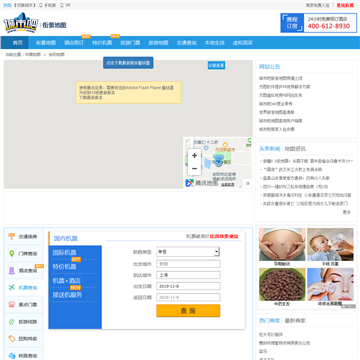Click the street view eye marker on map
This screenshot has height=360, width=360.
218,162
